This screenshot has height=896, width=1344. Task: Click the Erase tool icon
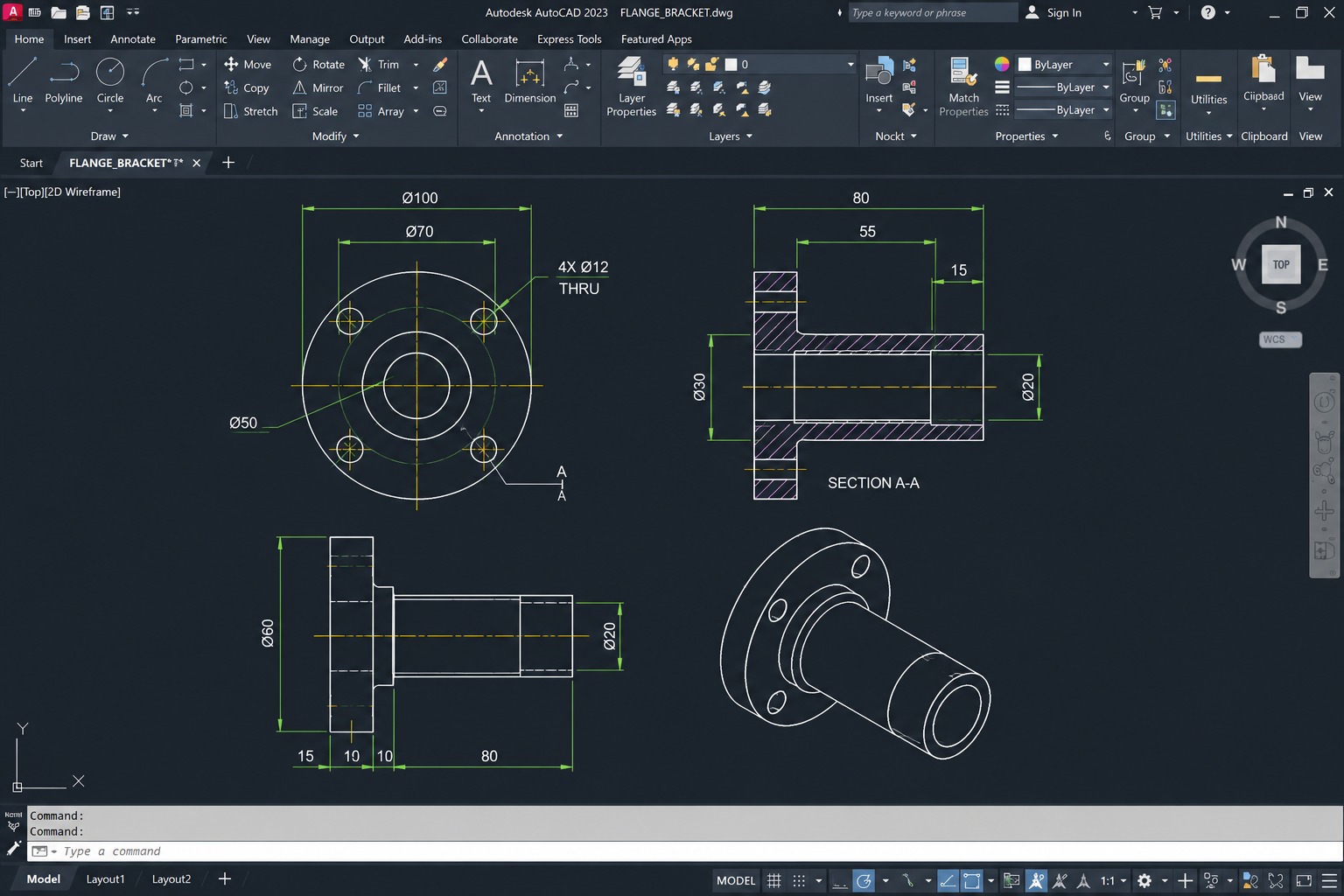(440, 65)
